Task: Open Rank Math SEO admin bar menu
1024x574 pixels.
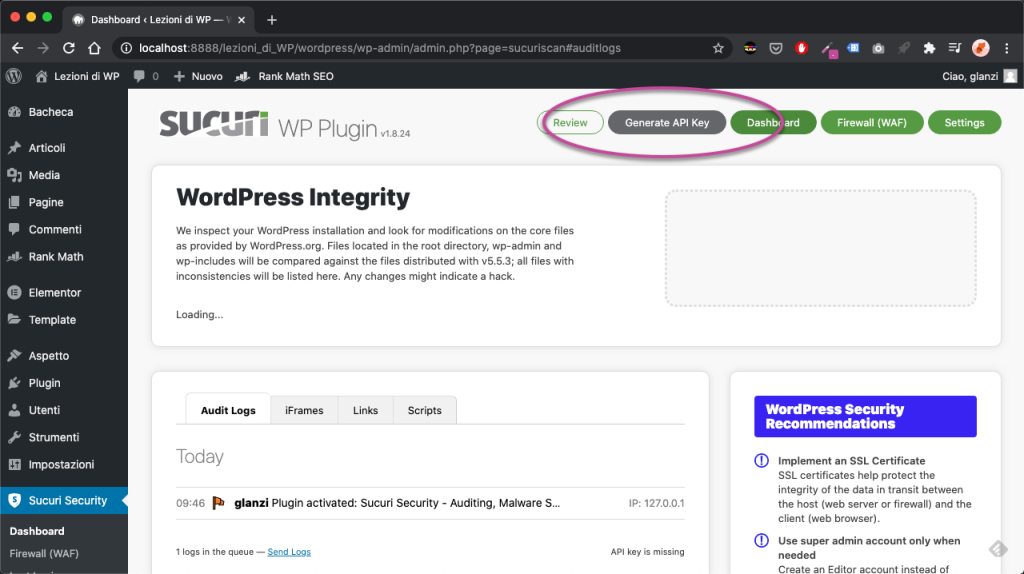Action: 285,76
